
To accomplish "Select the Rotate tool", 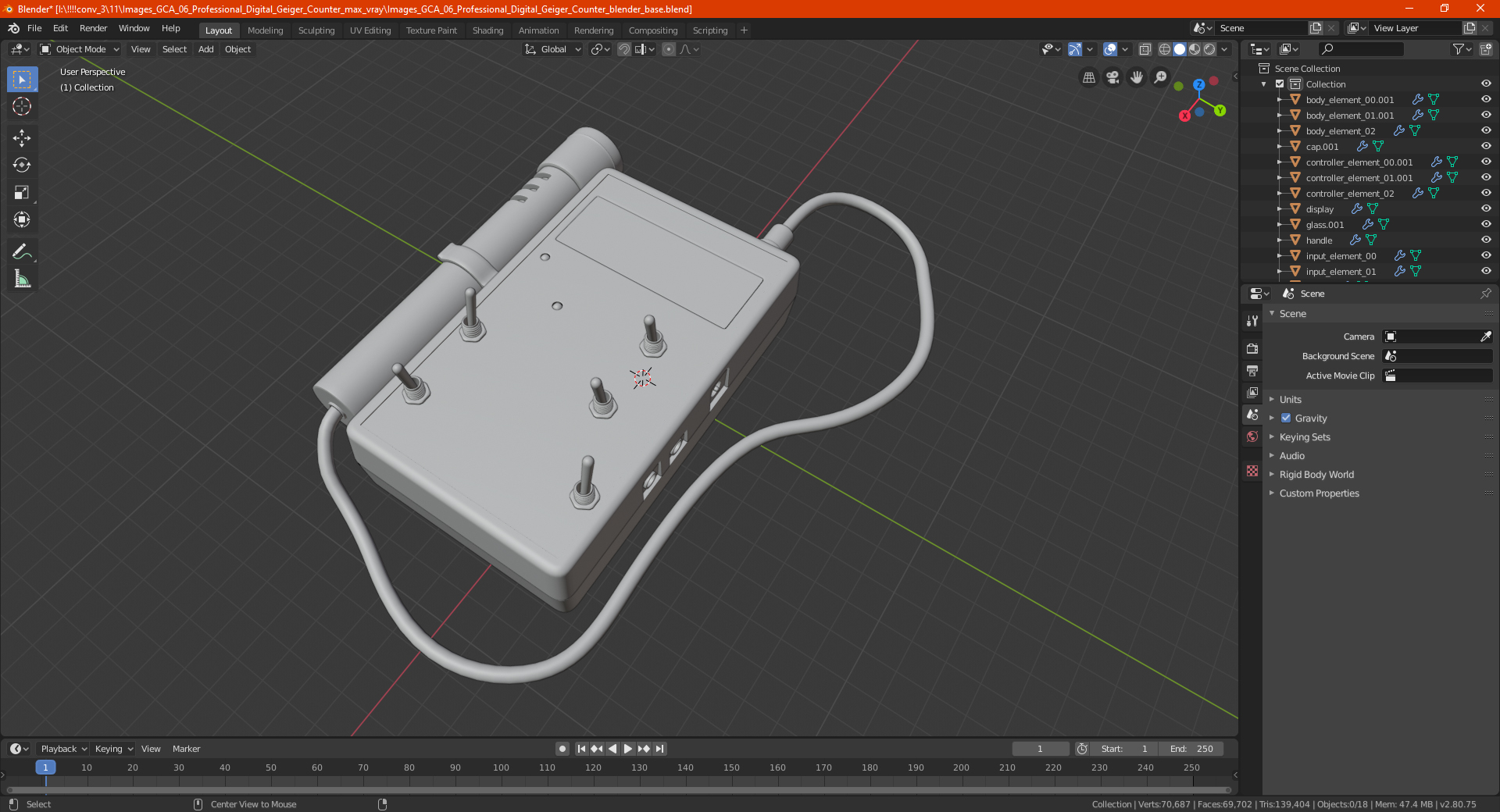I will click(22, 166).
